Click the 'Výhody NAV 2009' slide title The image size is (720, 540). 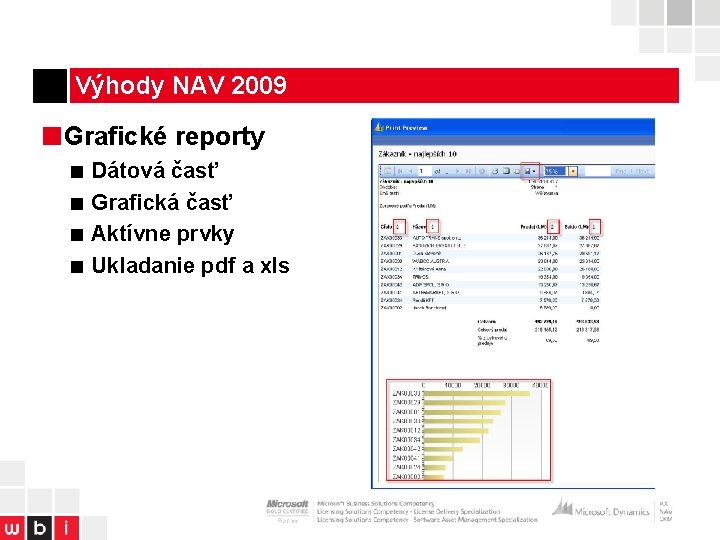click(180, 85)
